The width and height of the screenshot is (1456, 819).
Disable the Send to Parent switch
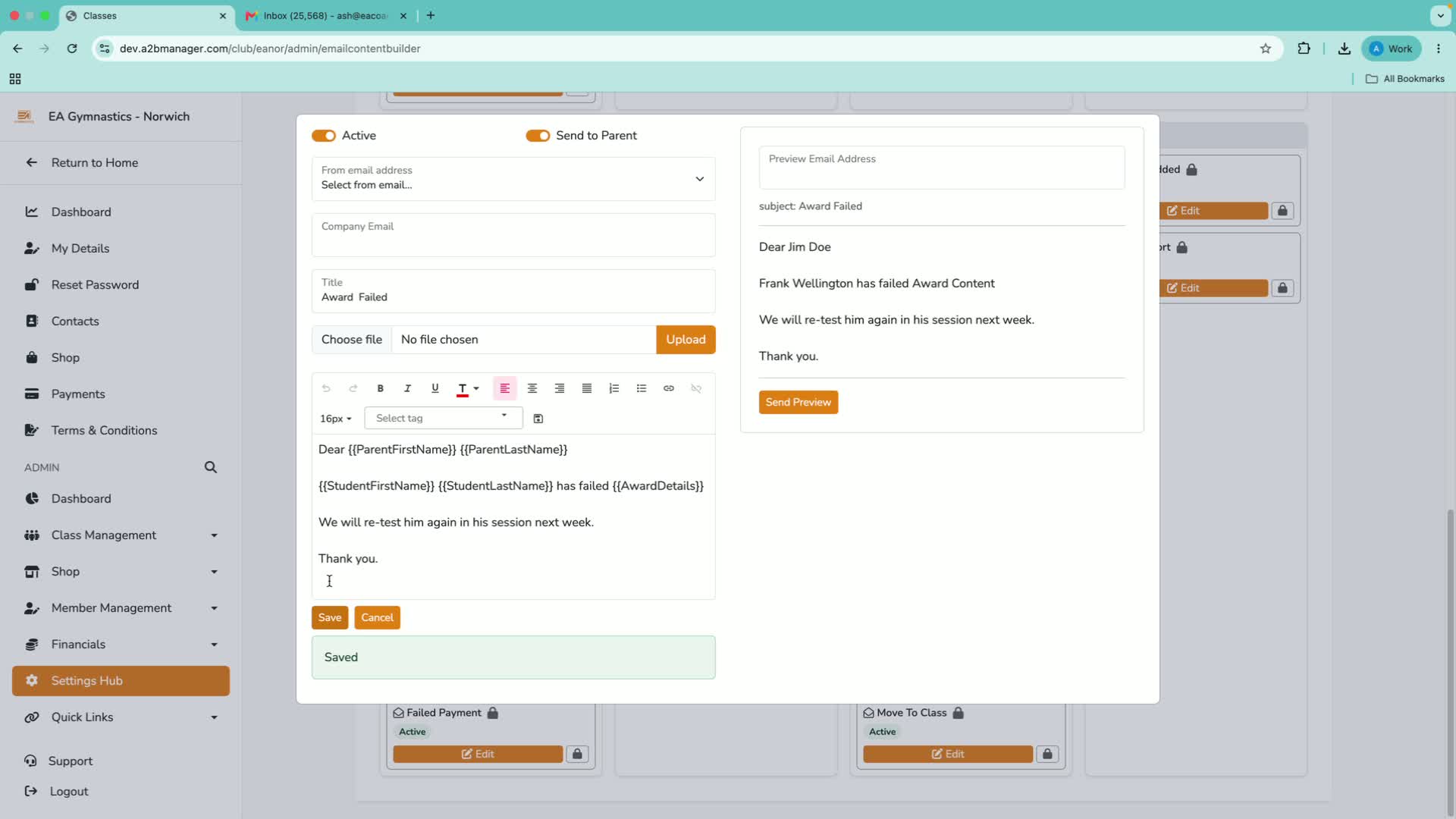click(538, 136)
